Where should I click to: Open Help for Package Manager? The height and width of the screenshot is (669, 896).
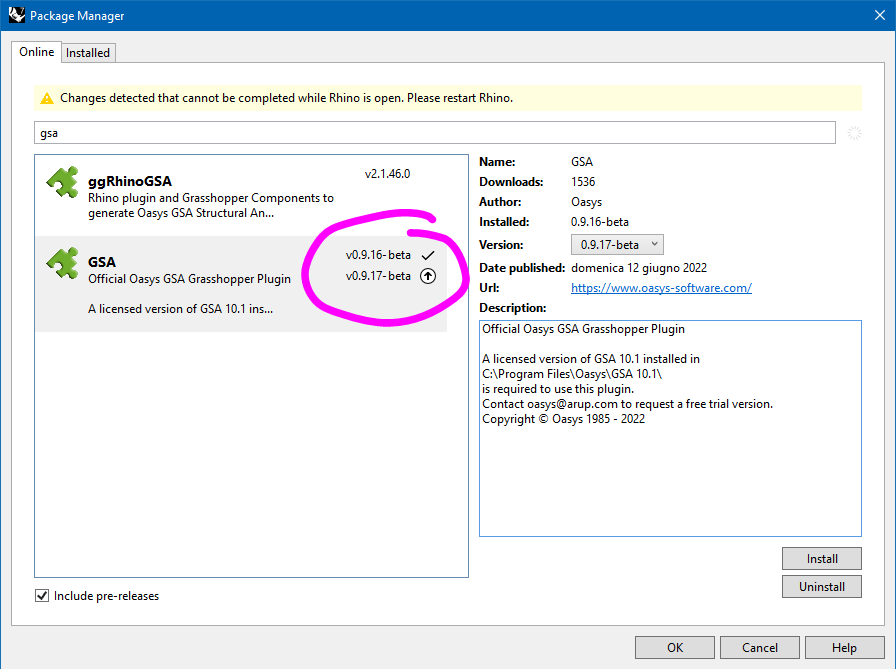[x=845, y=647]
